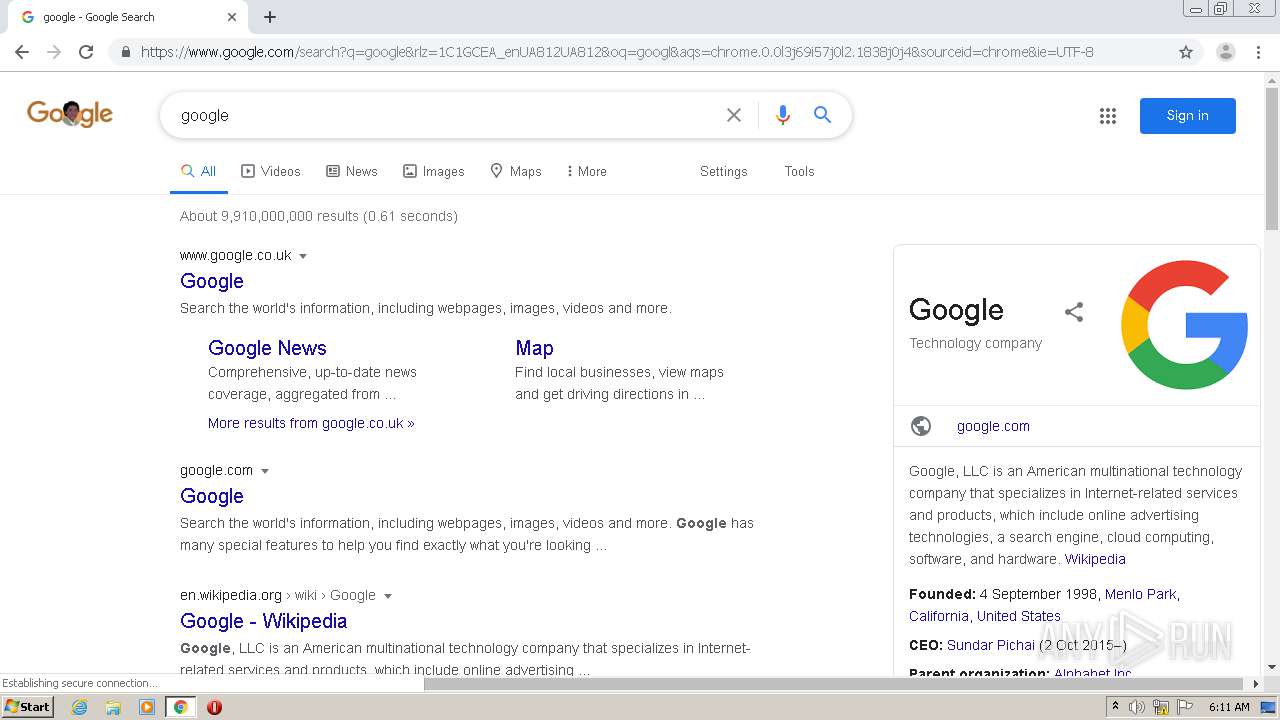
Task: Click the horizontal scroll right arrow
Action: point(1257,684)
